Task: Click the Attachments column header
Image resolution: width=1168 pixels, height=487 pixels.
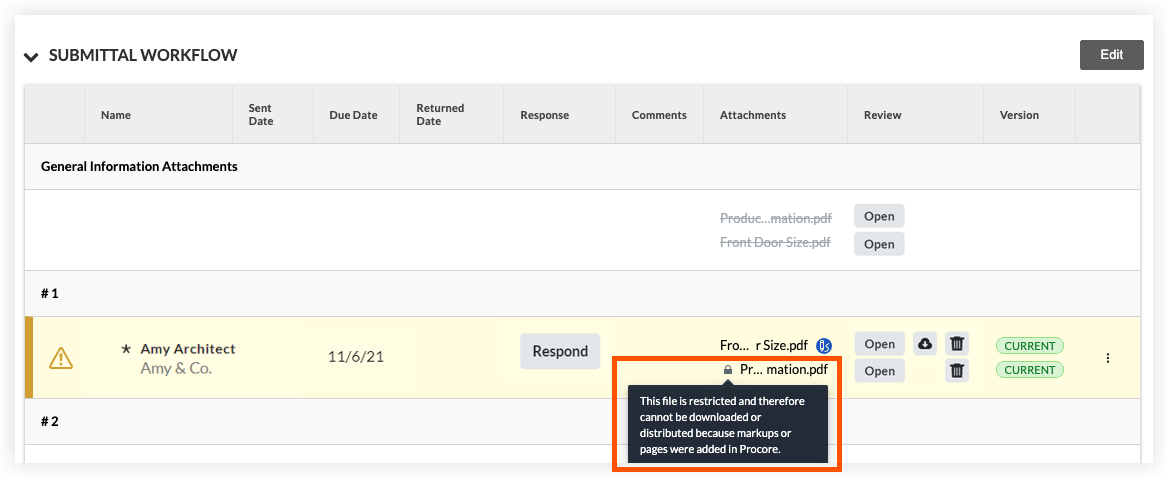Action: coord(752,115)
